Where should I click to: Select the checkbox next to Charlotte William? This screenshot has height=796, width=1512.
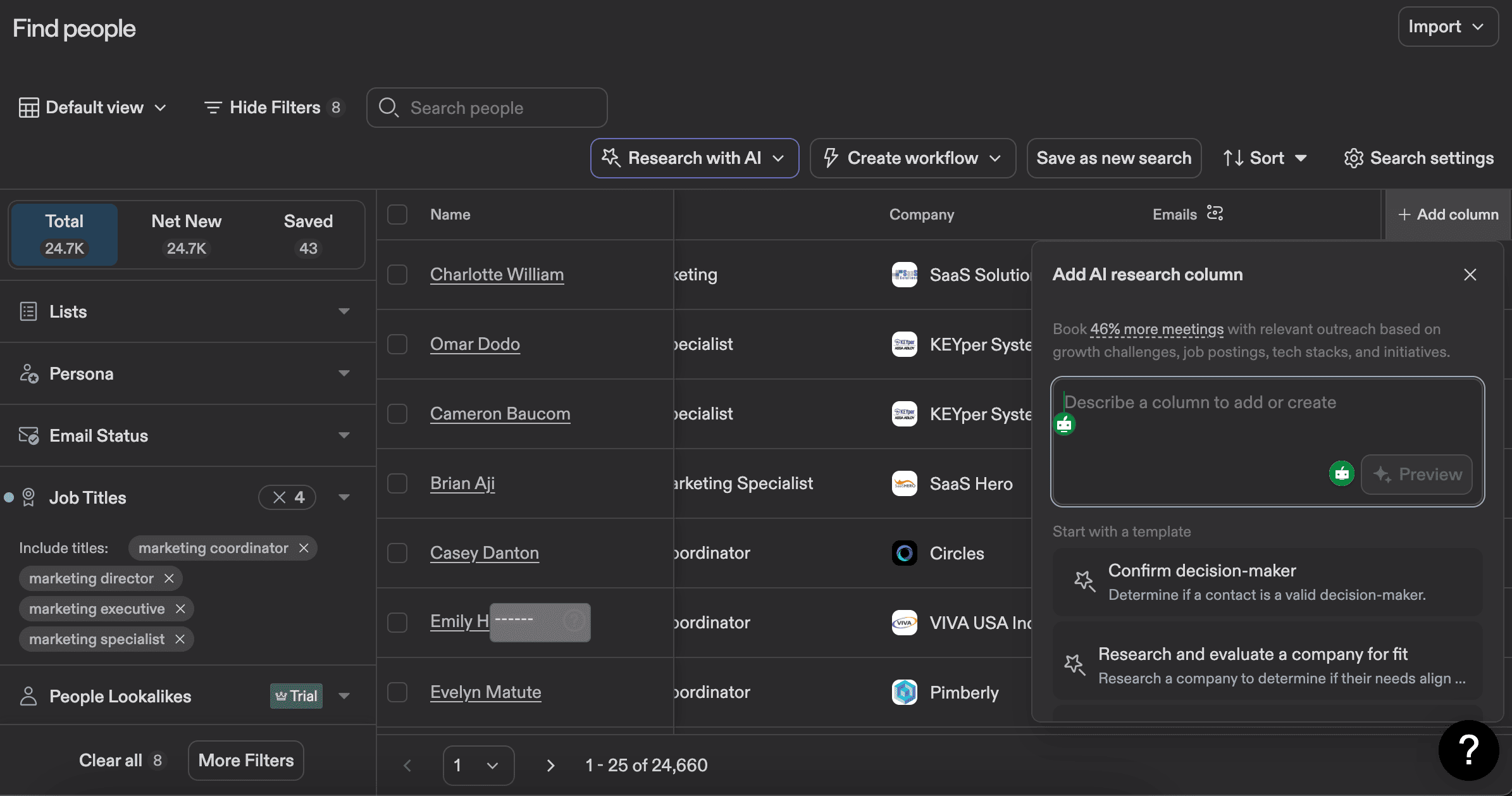pos(397,275)
